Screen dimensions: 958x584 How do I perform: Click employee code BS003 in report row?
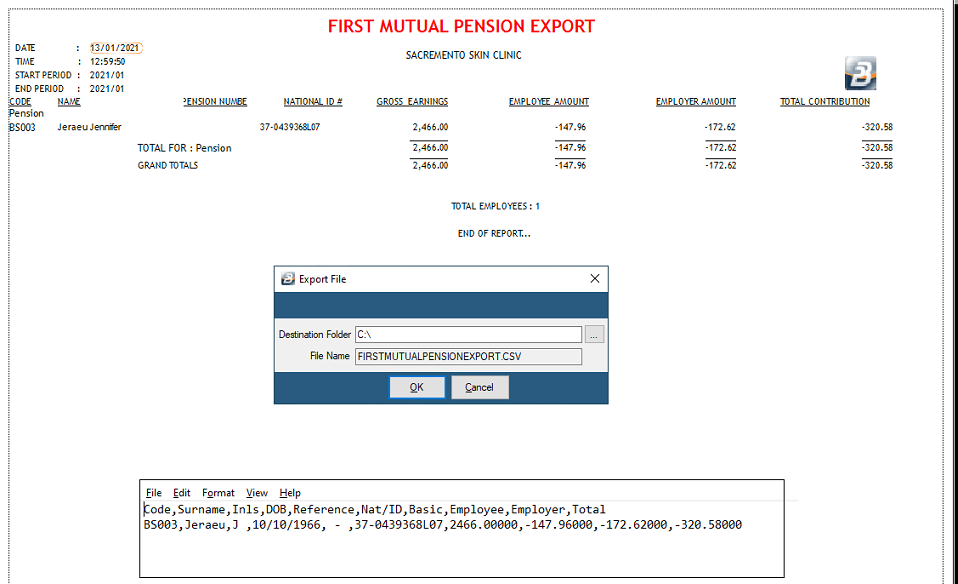pyautogui.click(x=23, y=127)
